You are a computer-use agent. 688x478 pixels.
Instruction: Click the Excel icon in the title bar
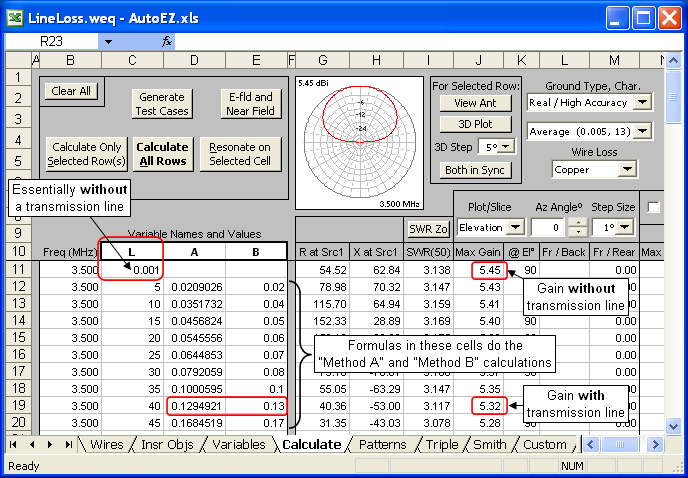click(x=16, y=17)
